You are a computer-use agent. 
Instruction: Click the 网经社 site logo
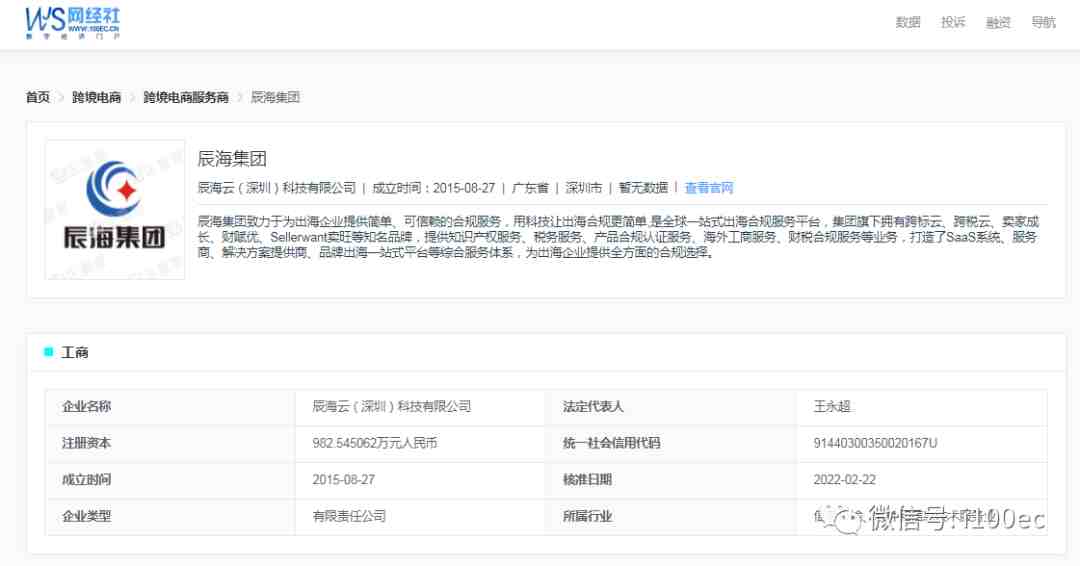coord(72,23)
